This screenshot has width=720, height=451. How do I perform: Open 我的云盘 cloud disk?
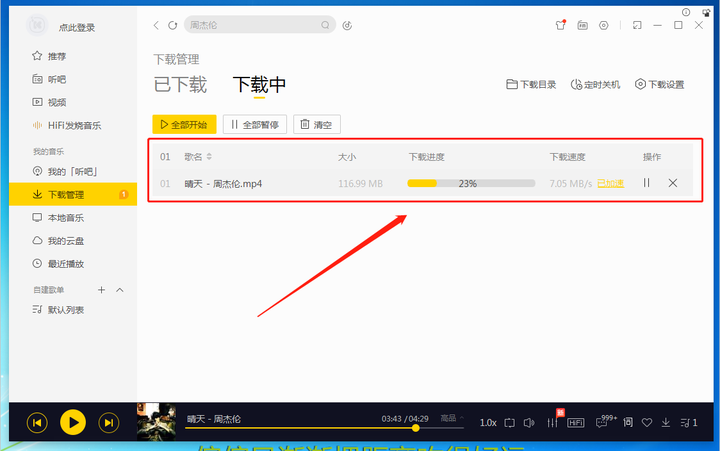pyautogui.click(x=58, y=240)
